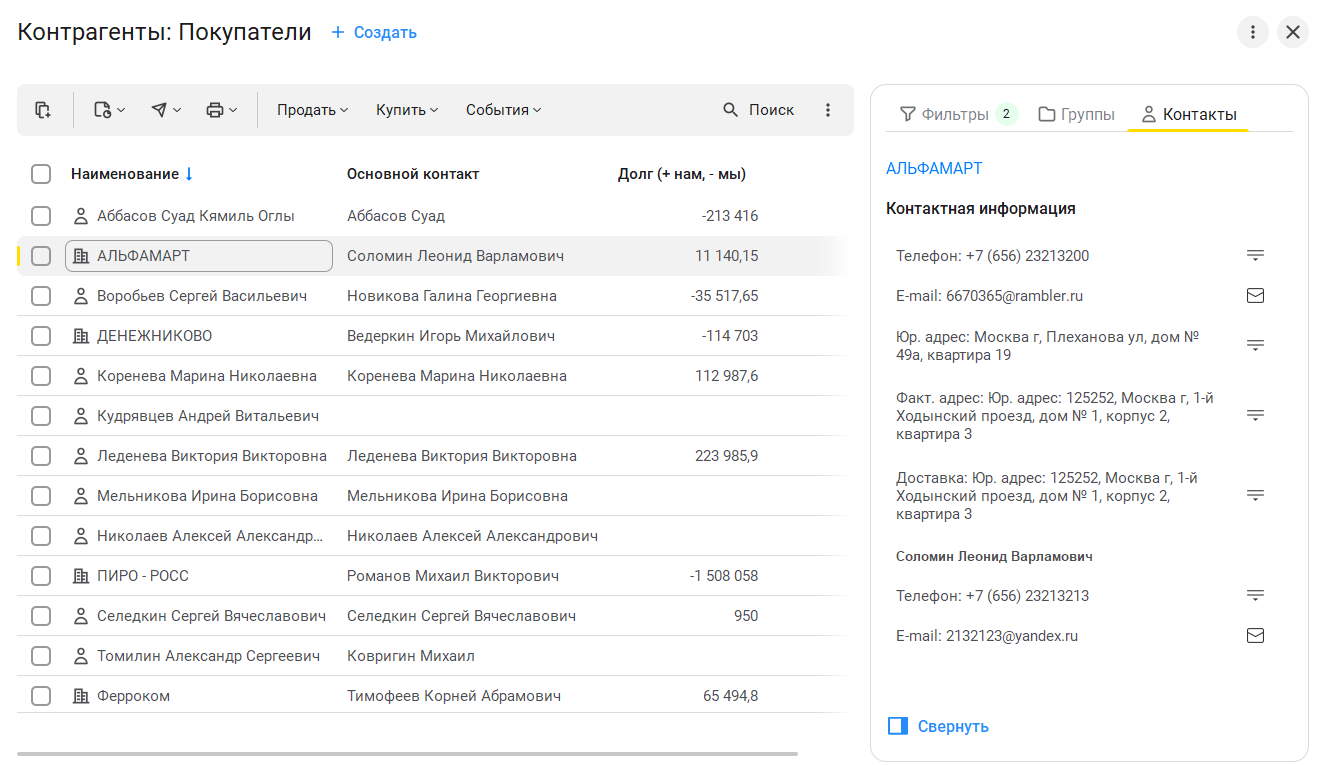The image size is (1319, 765).
Task: Switch to the Группы tab
Action: pyautogui.click(x=1076, y=114)
